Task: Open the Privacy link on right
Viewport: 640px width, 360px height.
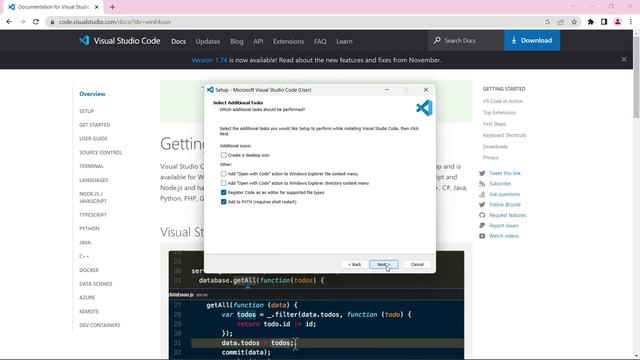Action: coord(491,158)
